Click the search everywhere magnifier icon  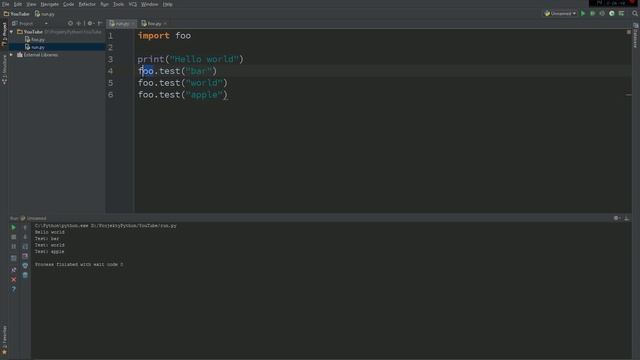coord(635,13)
